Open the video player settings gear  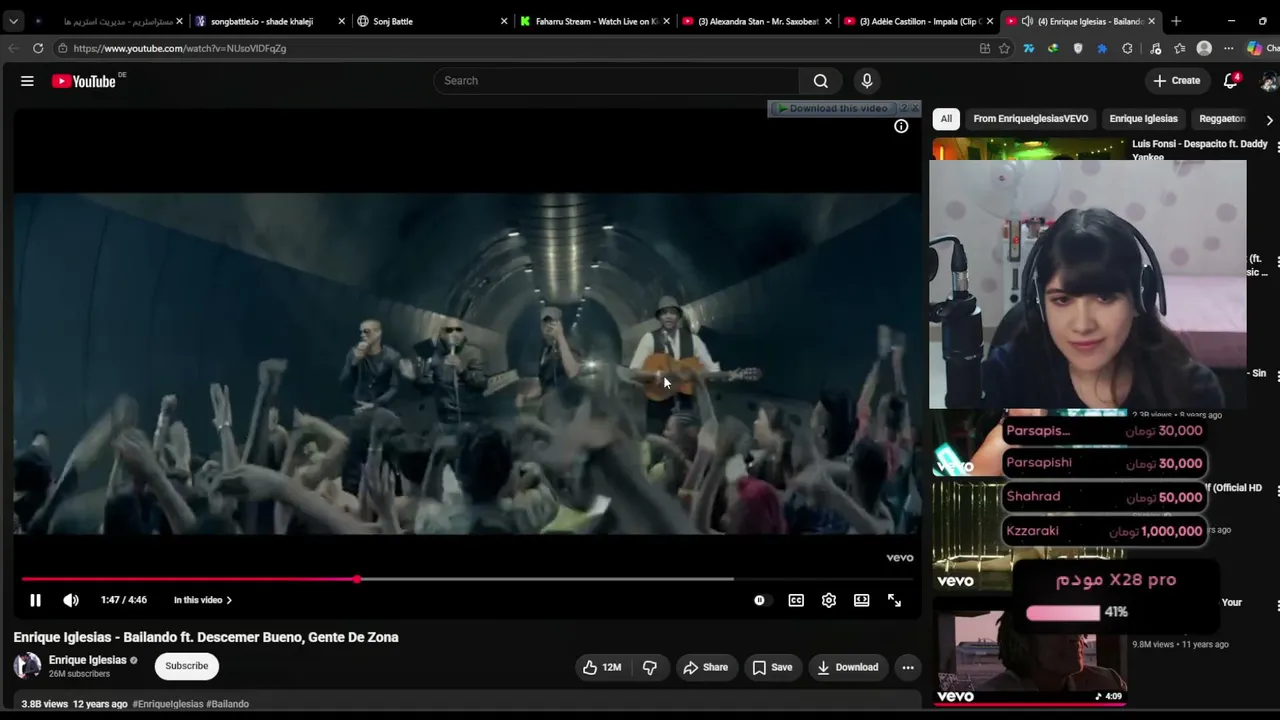click(x=829, y=600)
